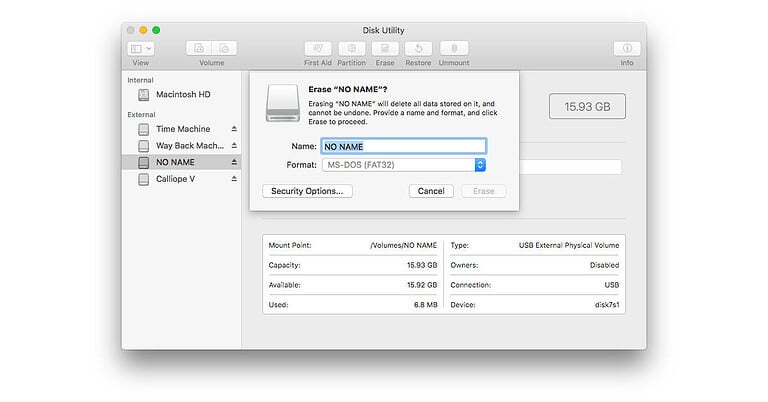
Task: Click the Available value 15.92 GB
Action: click(422, 285)
